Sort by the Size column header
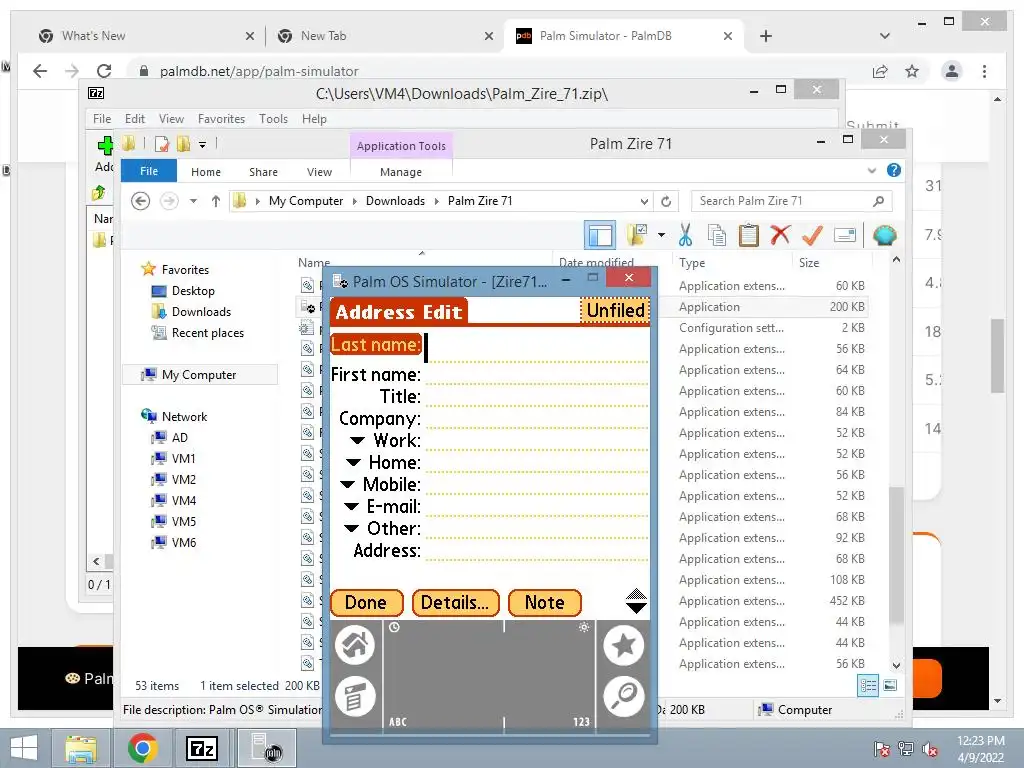This screenshot has width=1024, height=768. pyautogui.click(x=808, y=263)
